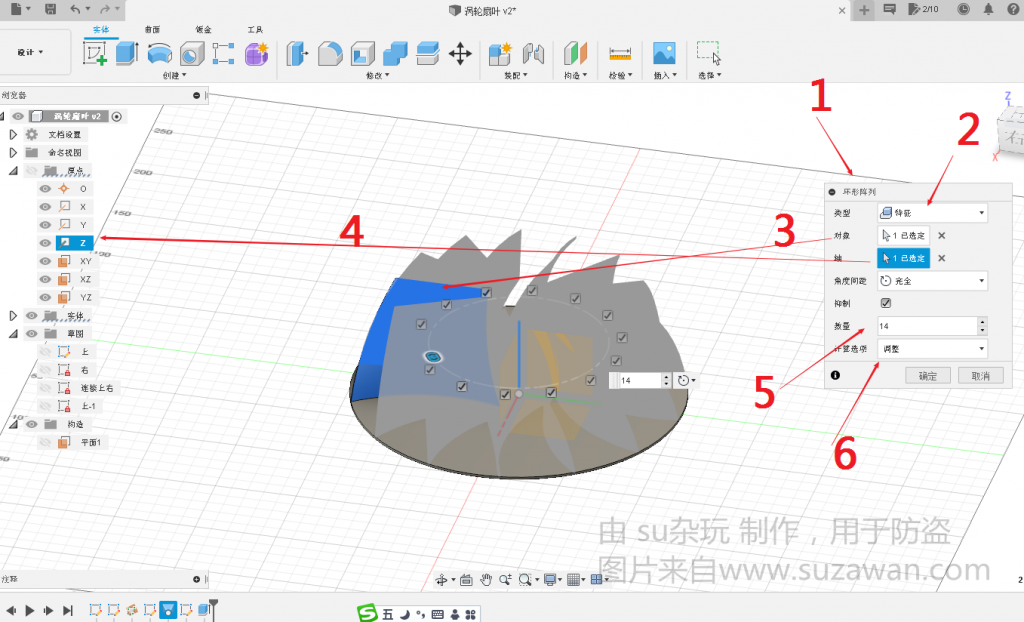This screenshot has height=622, width=1024.
Task: Expand the 文档设置 tree node
Action: tap(12, 135)
